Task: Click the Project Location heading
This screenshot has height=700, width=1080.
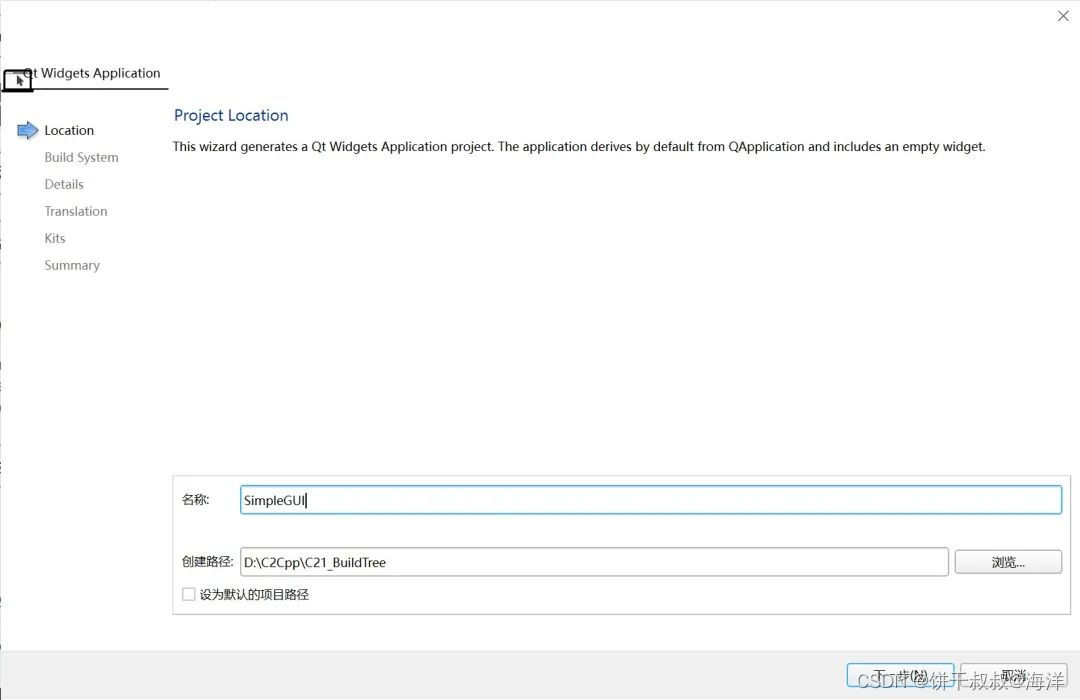Action: point(231,115)
